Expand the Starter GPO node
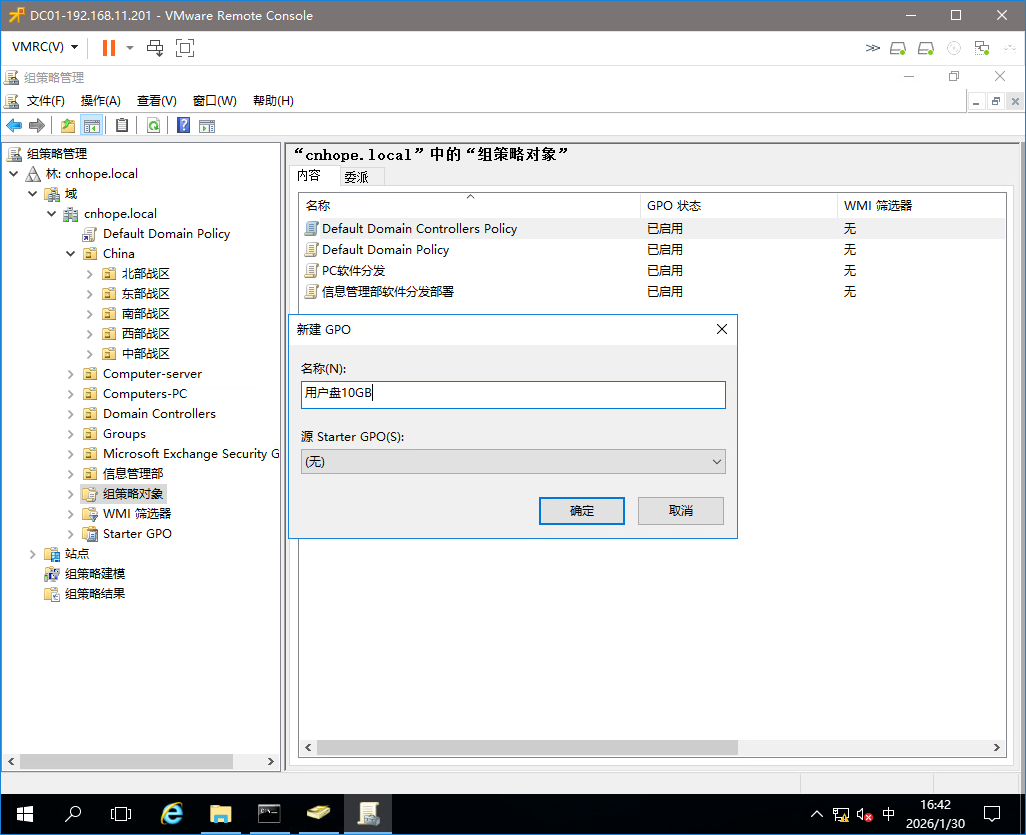 click(71, 534)
